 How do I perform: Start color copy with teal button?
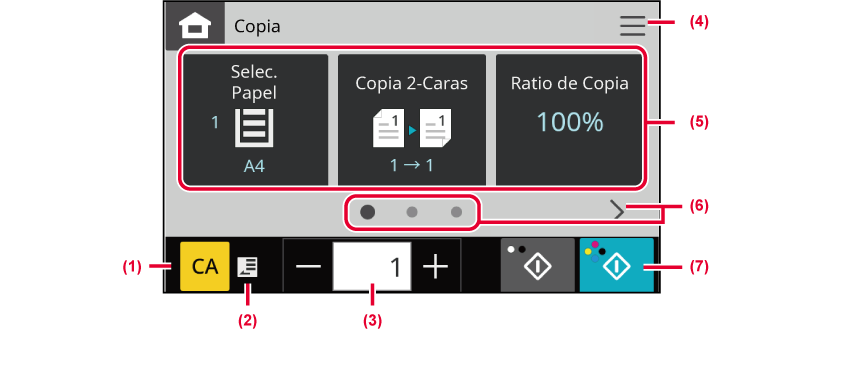tap(616, 265)
